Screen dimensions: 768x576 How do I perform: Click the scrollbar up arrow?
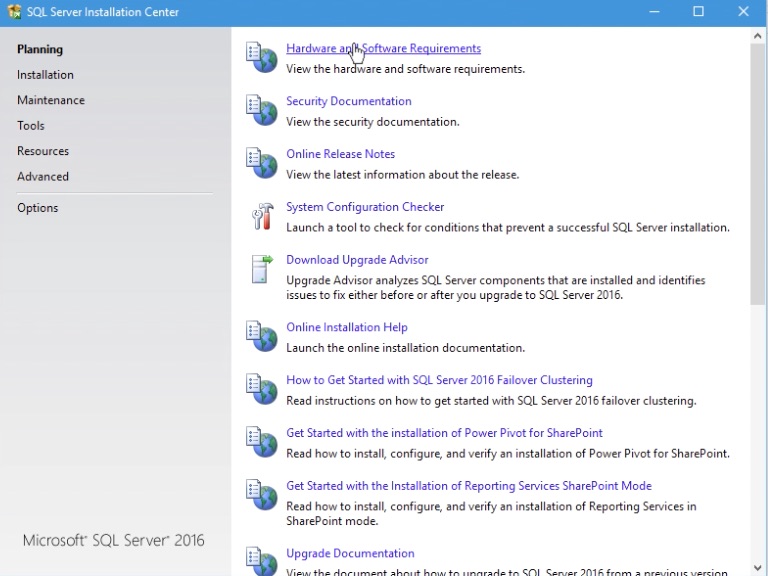(x=758, y=36)
